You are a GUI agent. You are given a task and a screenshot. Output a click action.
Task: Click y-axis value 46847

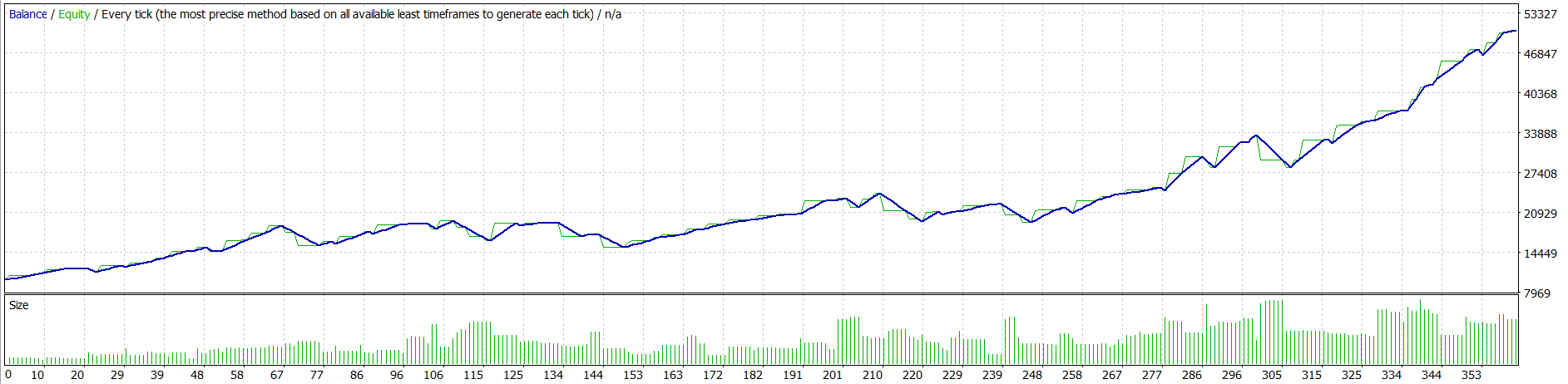point(1541,54)
